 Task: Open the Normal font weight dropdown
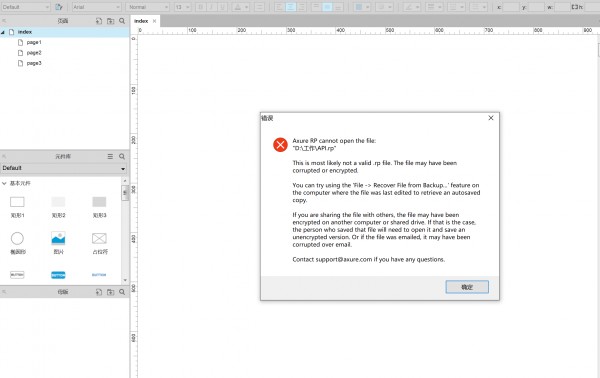pos(147,7)
